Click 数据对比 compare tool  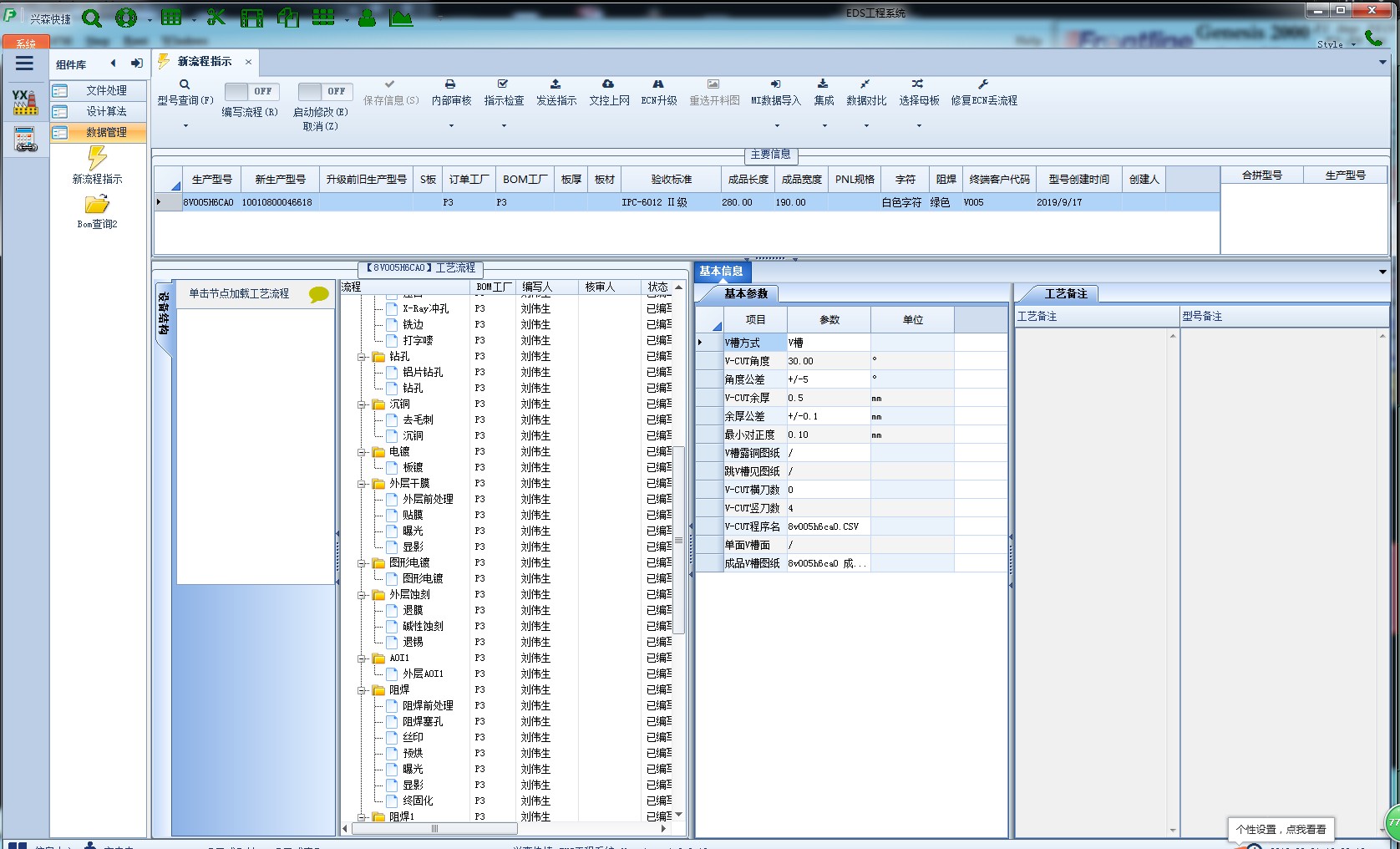(866, 93)
